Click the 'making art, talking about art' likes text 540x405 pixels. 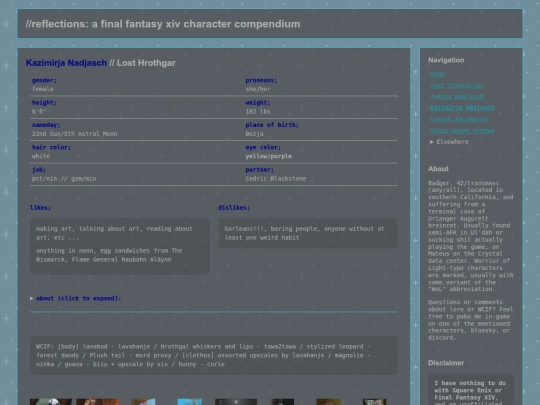click(x=114, y=233)
